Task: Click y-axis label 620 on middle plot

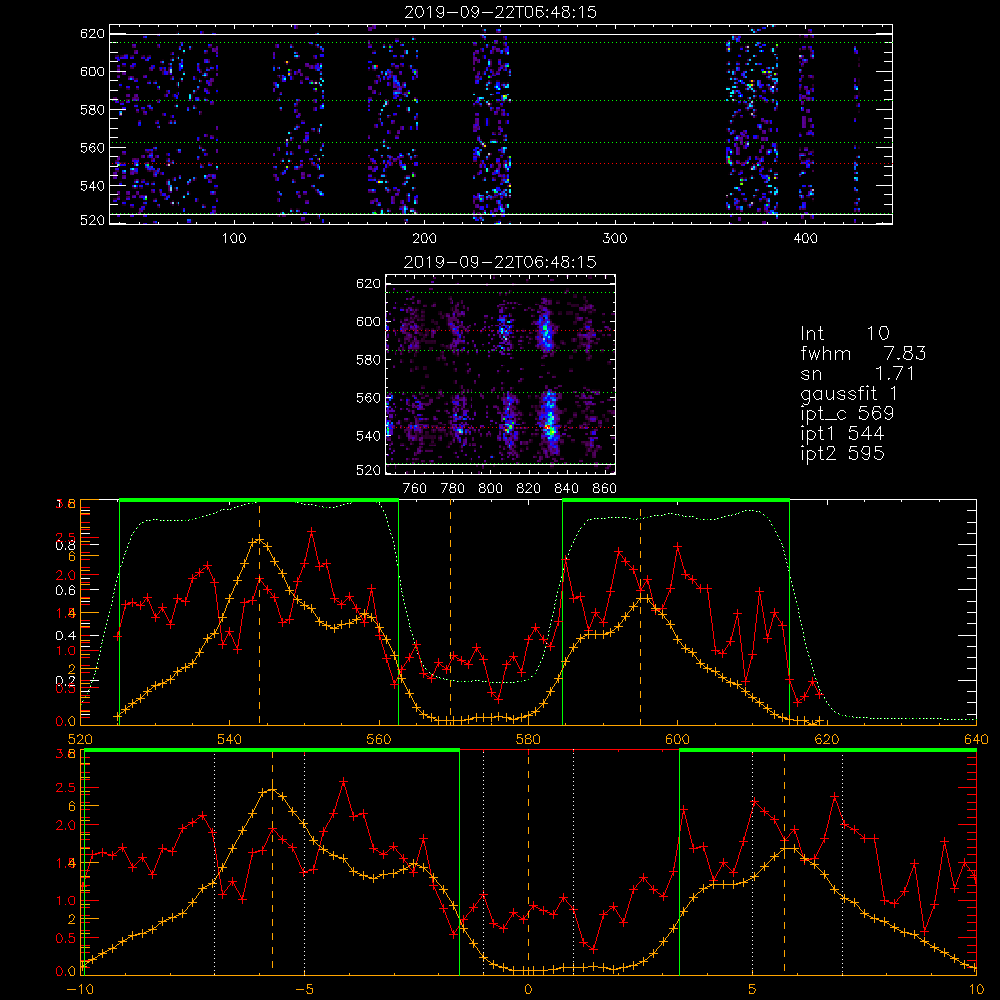Action: (368, 284)
